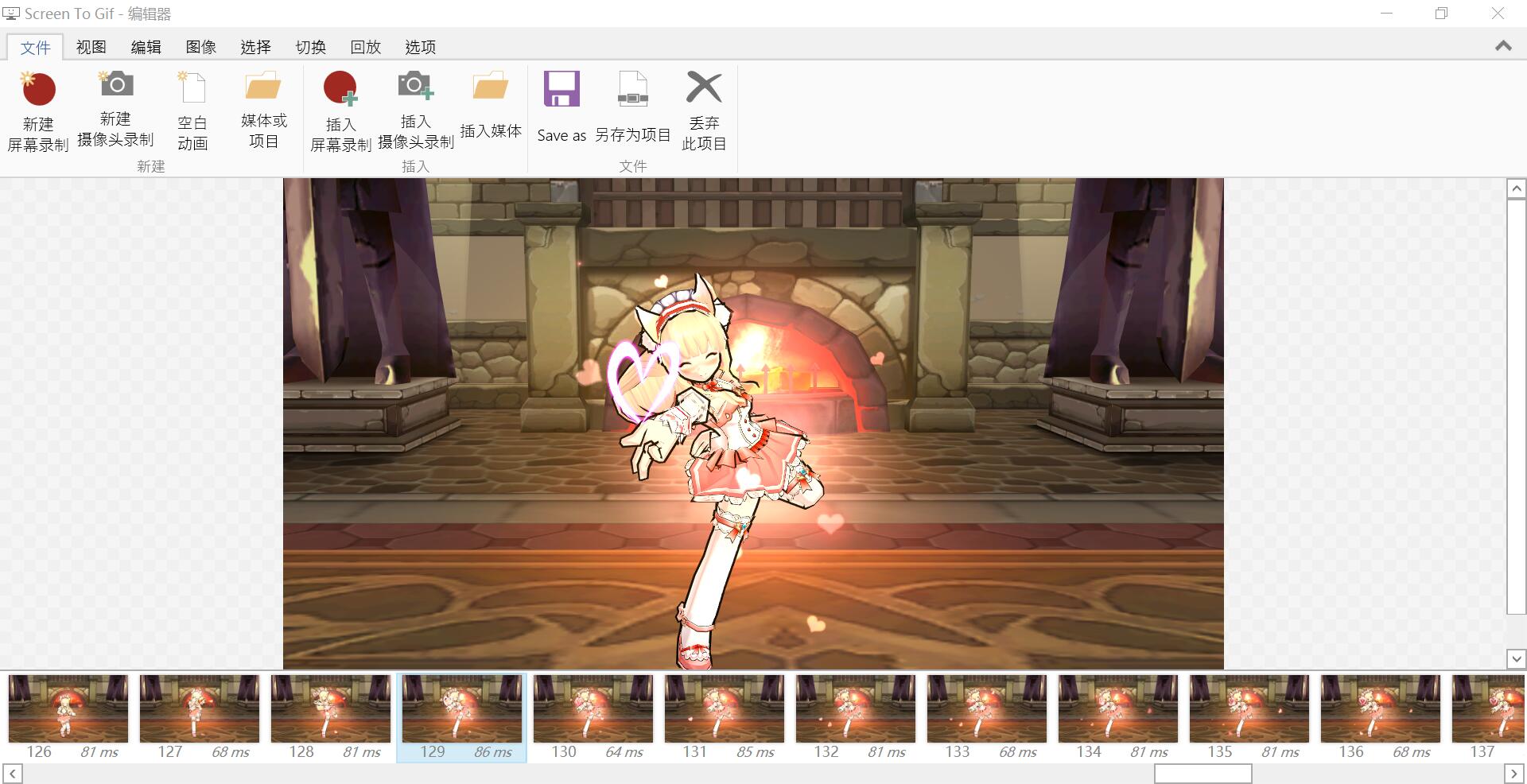Click the frame preview image
Image resolution: width=1527 pixels, height=784 pixels.
[x=753, y=423]
